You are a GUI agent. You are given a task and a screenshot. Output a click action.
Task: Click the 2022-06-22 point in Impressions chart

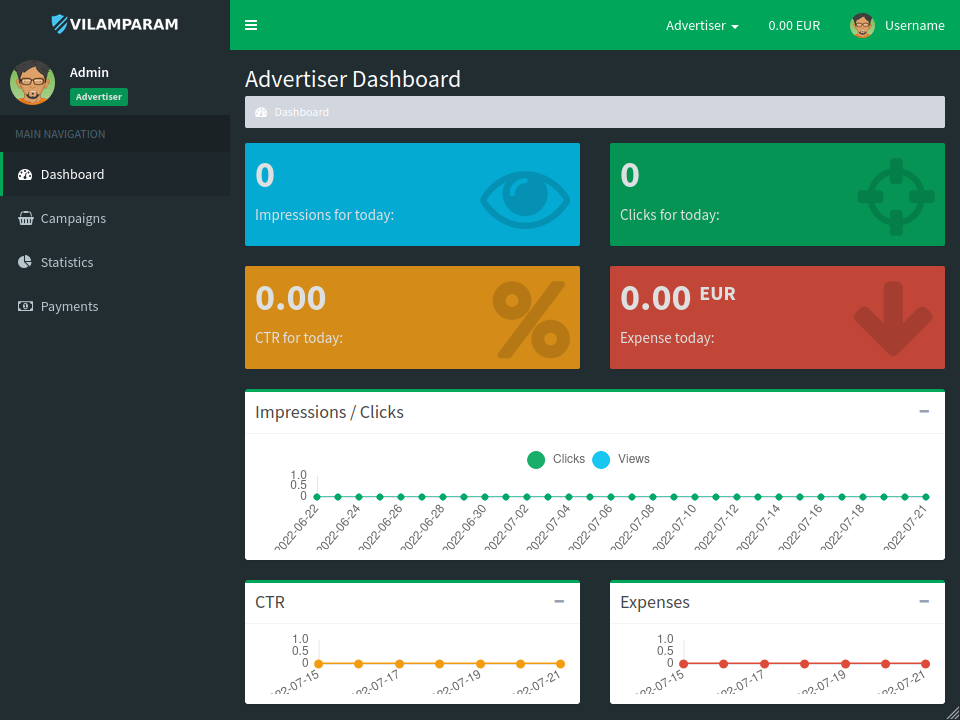tap(317, 497)
